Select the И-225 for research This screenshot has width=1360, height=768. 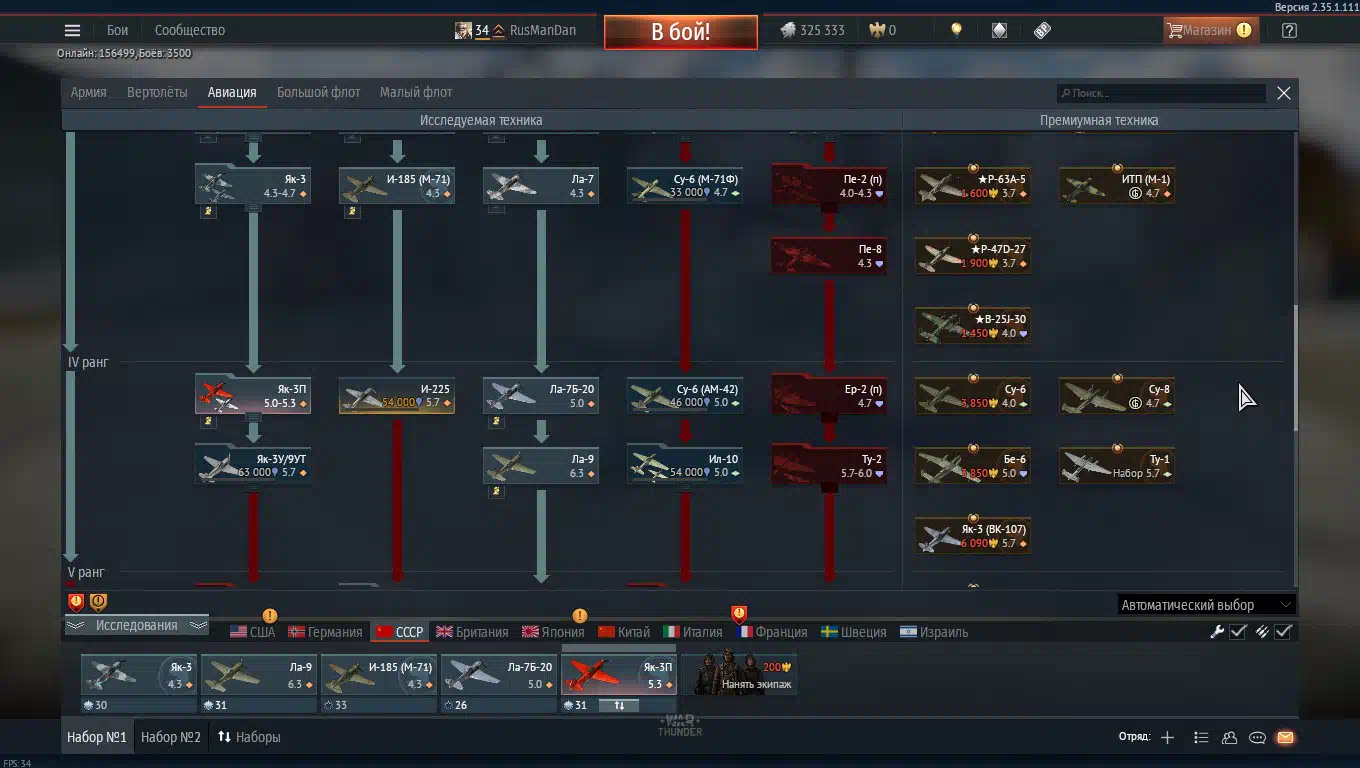click(397, 396)
